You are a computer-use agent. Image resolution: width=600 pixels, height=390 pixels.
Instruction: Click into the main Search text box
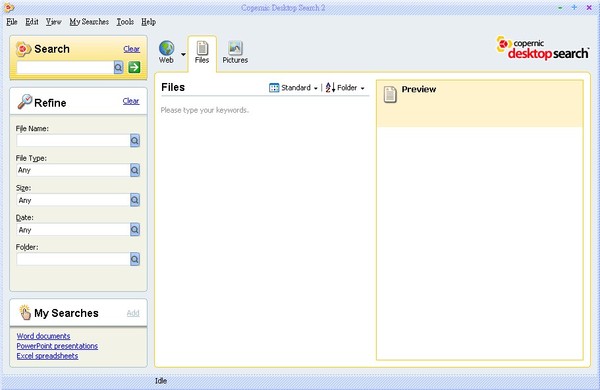(65, 67)
